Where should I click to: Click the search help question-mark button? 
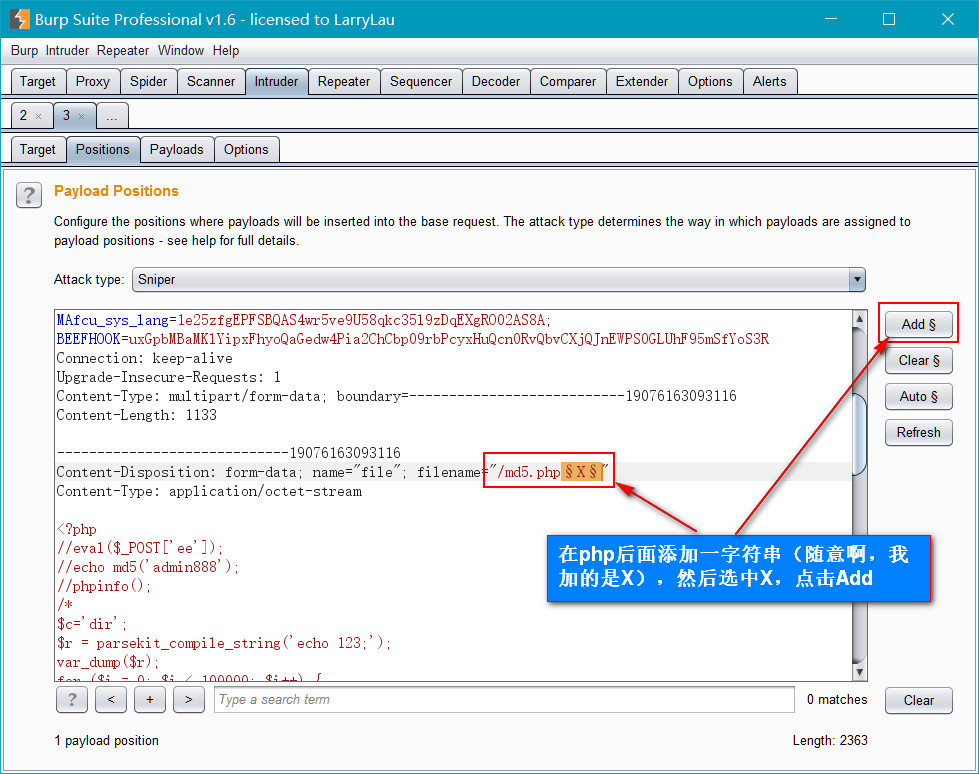[72, 700]
